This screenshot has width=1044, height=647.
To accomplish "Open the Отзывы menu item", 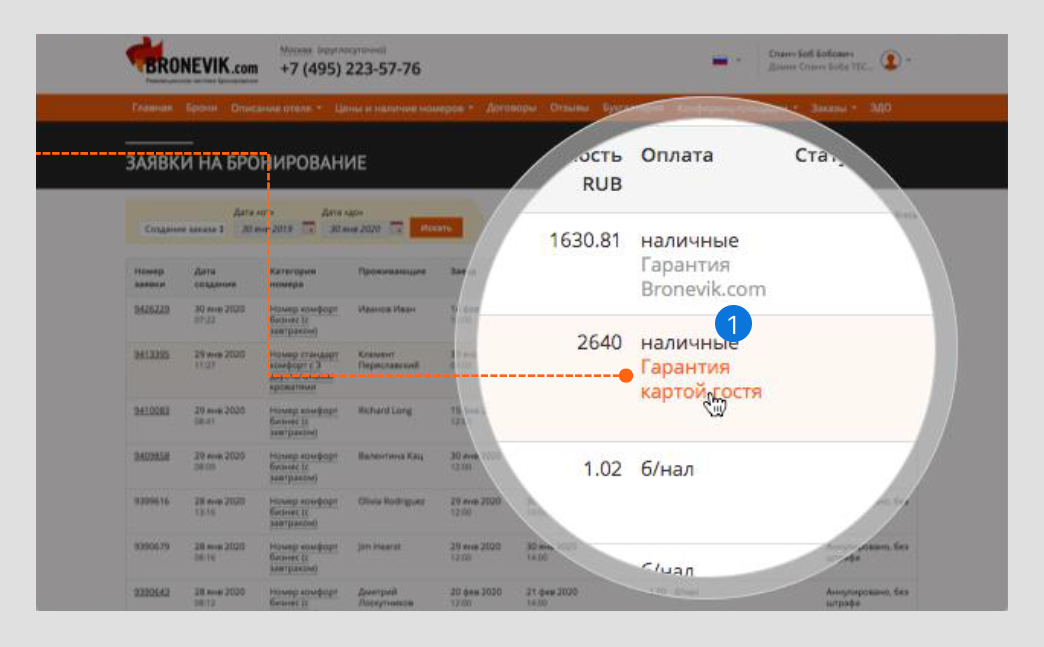I will pos(569,107).
